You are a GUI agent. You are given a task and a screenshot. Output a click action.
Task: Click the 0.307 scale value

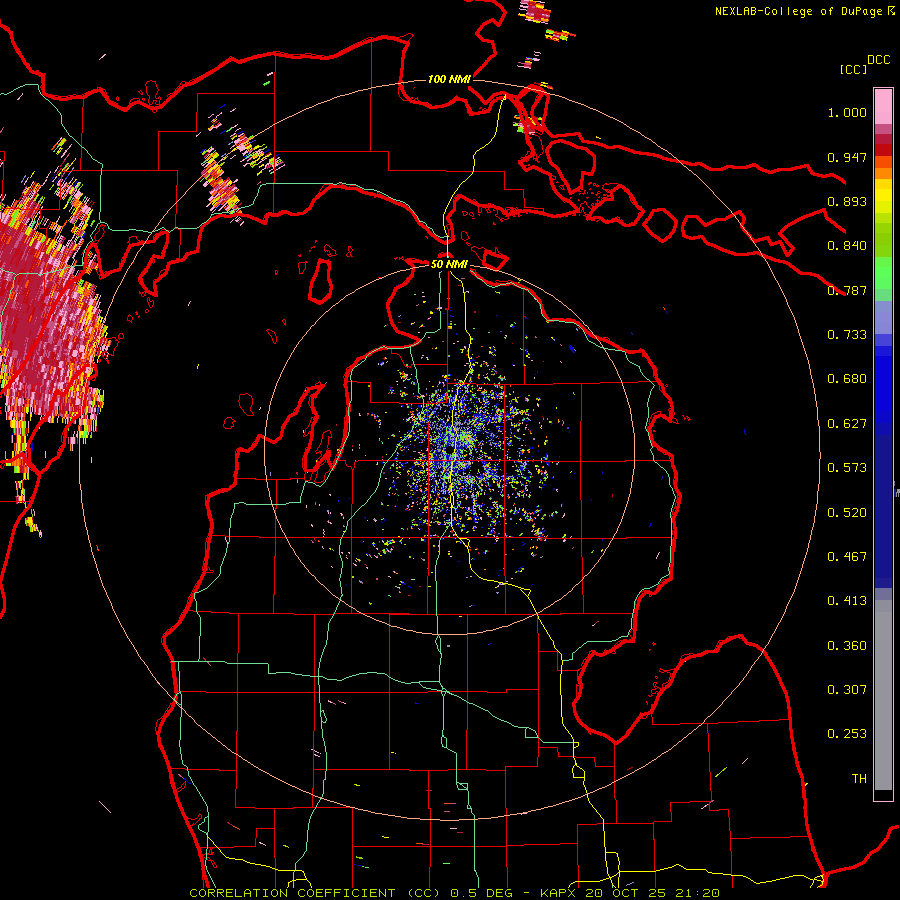pos(847,690)
